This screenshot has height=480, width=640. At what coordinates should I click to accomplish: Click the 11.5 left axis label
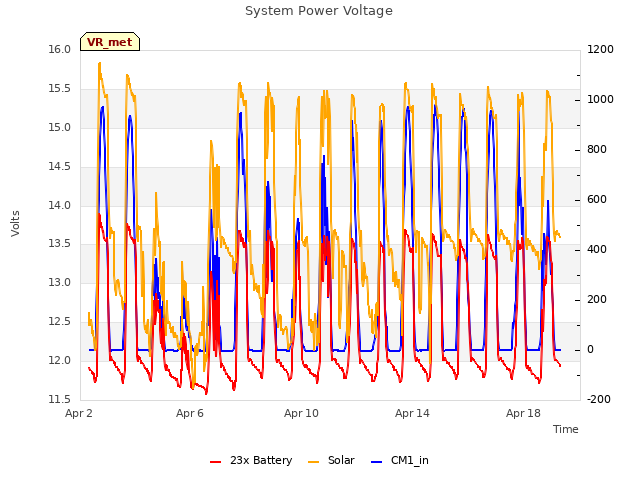(60, 399)
